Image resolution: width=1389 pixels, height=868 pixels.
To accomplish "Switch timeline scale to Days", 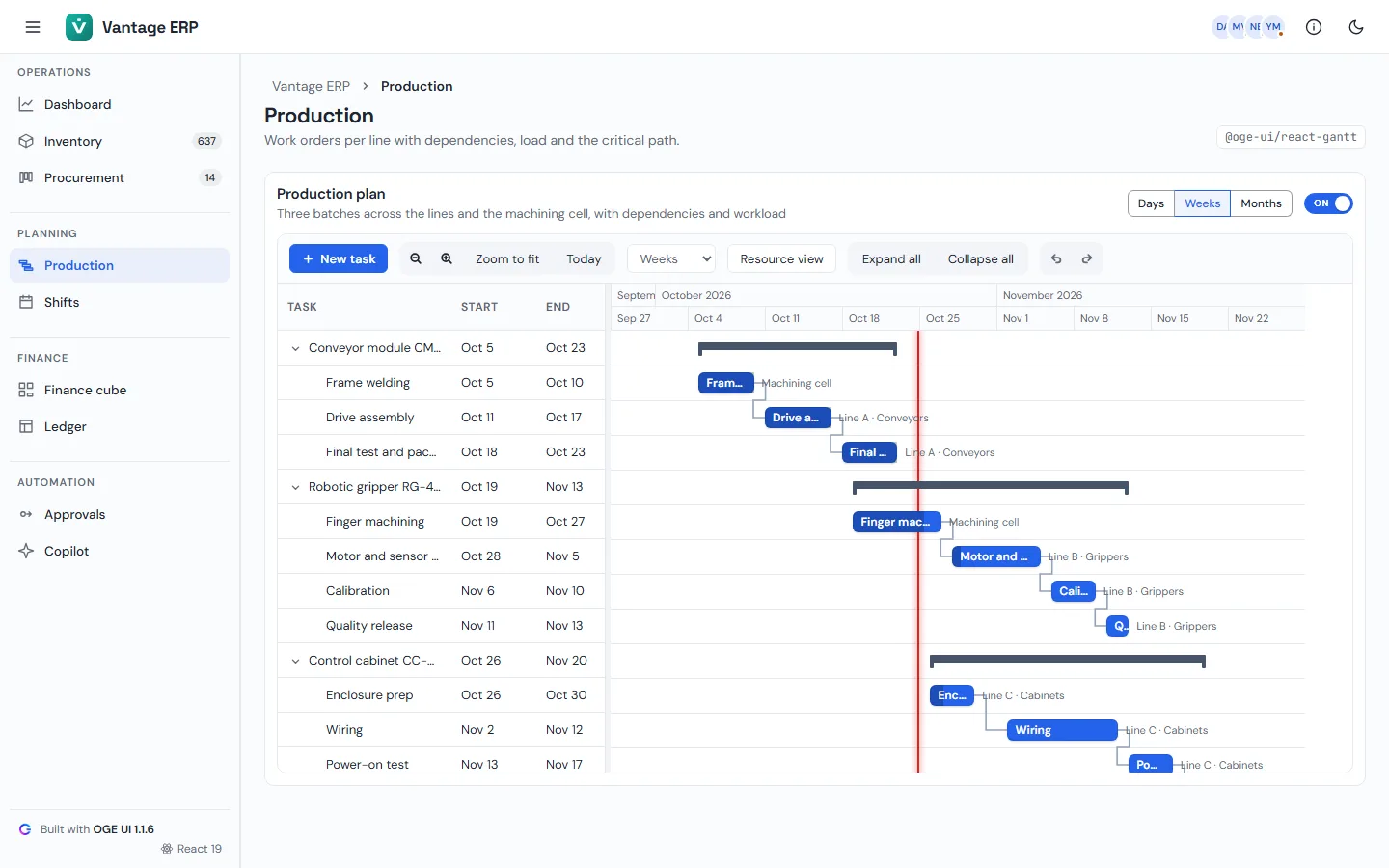I will click(1151, 203).
